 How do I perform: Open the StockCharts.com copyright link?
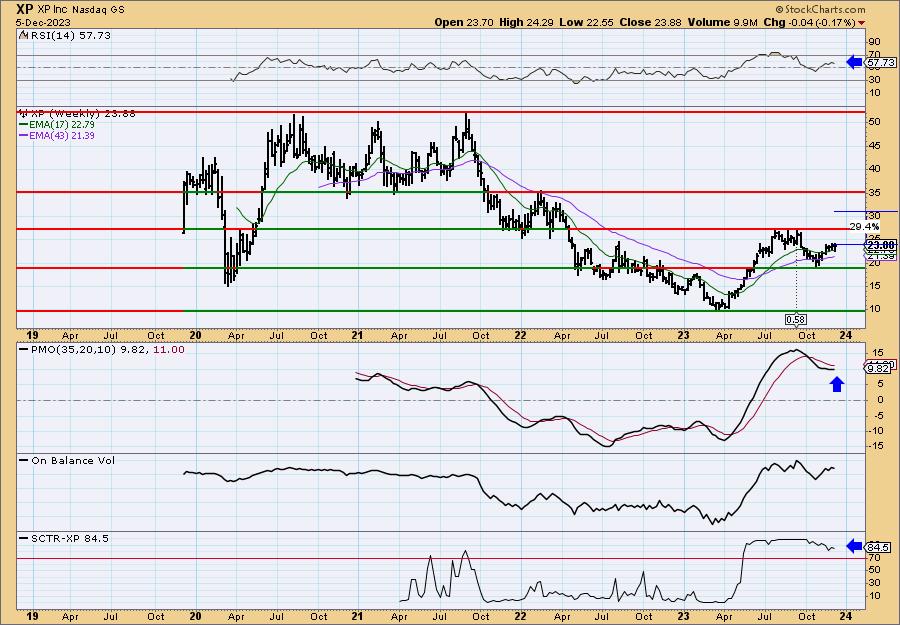point(820,10)
